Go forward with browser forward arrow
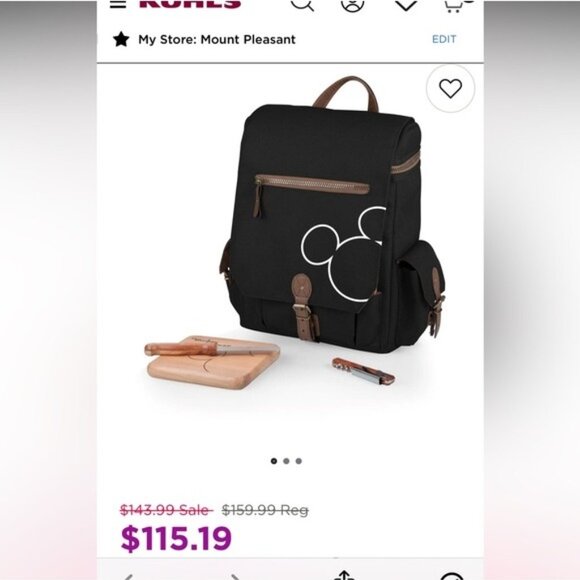580x580 pixels. click(235, 577)
